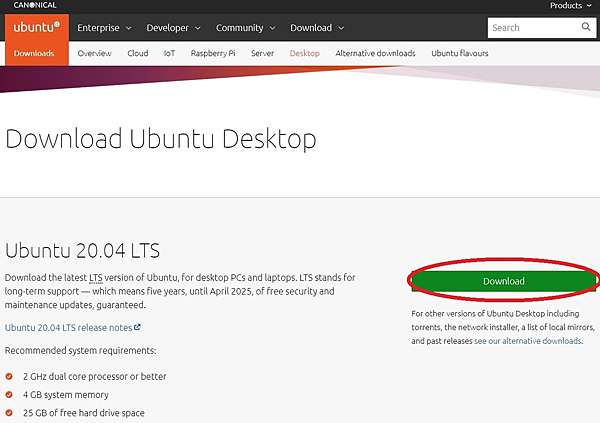Go to the Cloud tab
Viewport: 600px width, 423px height.
(x=138, y=53)
